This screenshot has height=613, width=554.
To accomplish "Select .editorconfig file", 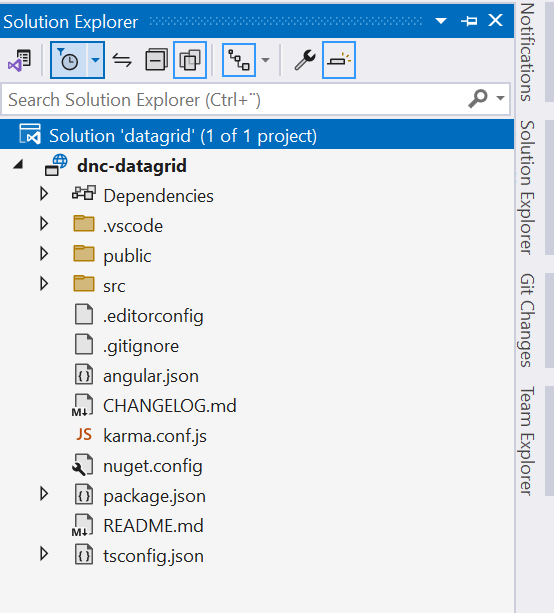I will (153, 316).
